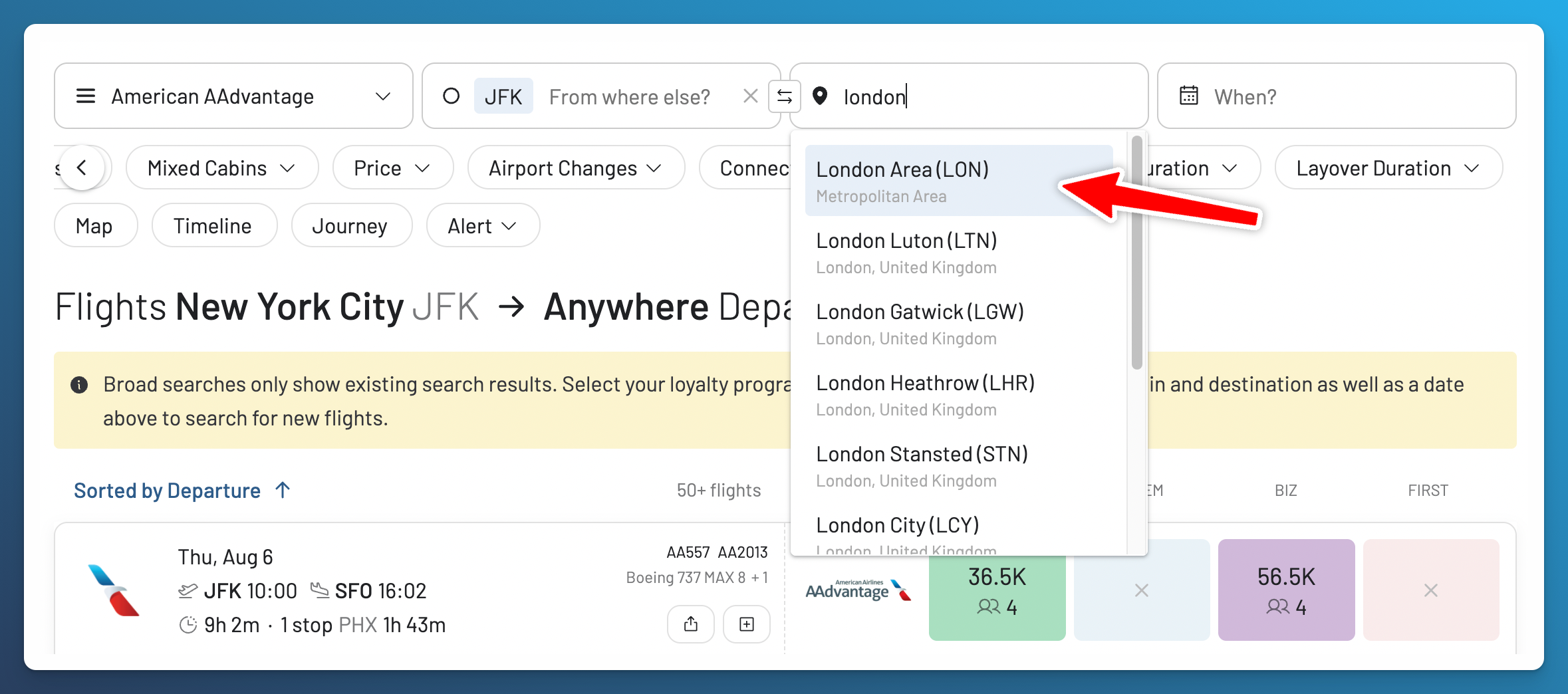Expand the Alert dropdown
Viewport: 1568px width, 694px height.
tap(483, 226)
